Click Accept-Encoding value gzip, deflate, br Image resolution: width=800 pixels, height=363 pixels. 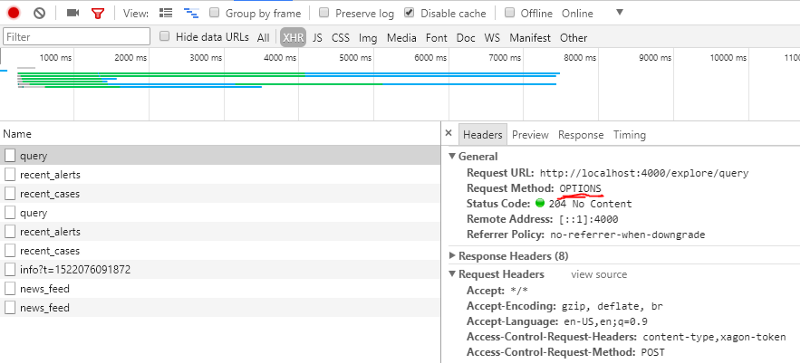[x=612, y=306]
